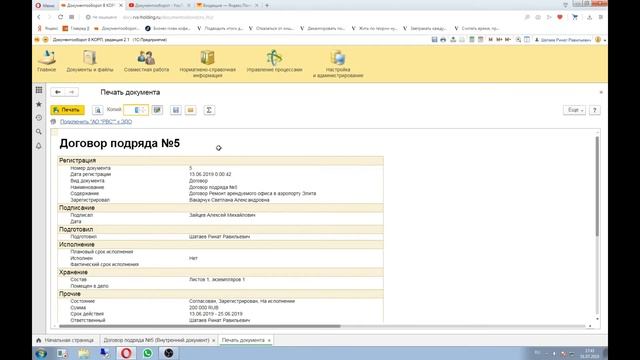
Task: Open Favorites star in sidebar
Action: (39, 104)
